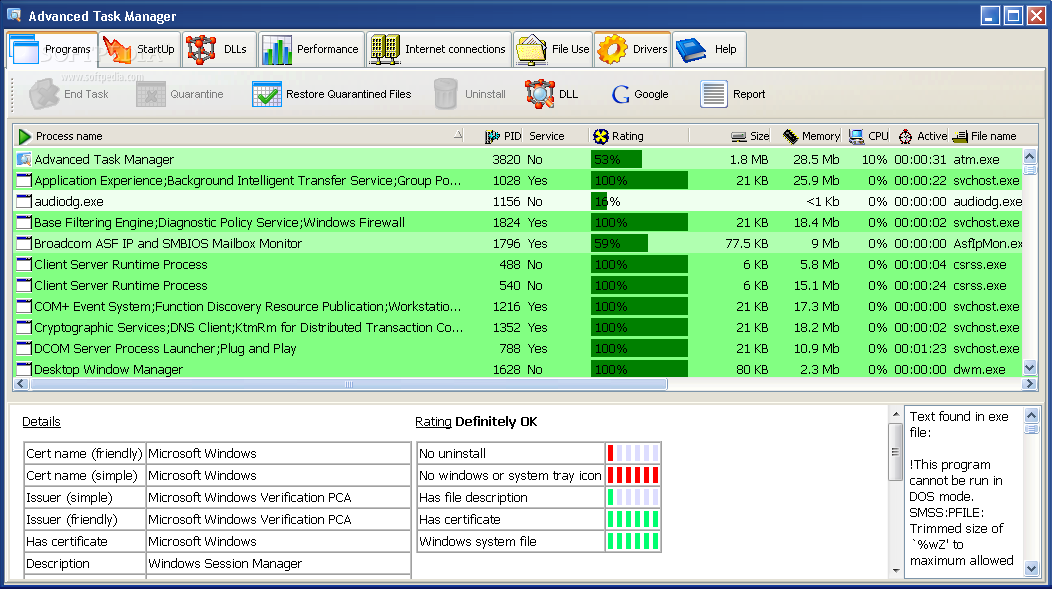Viewport: 1052px width, 589px height.
Task: Sort by Rating column header
Action: click(x=639, y=136)
